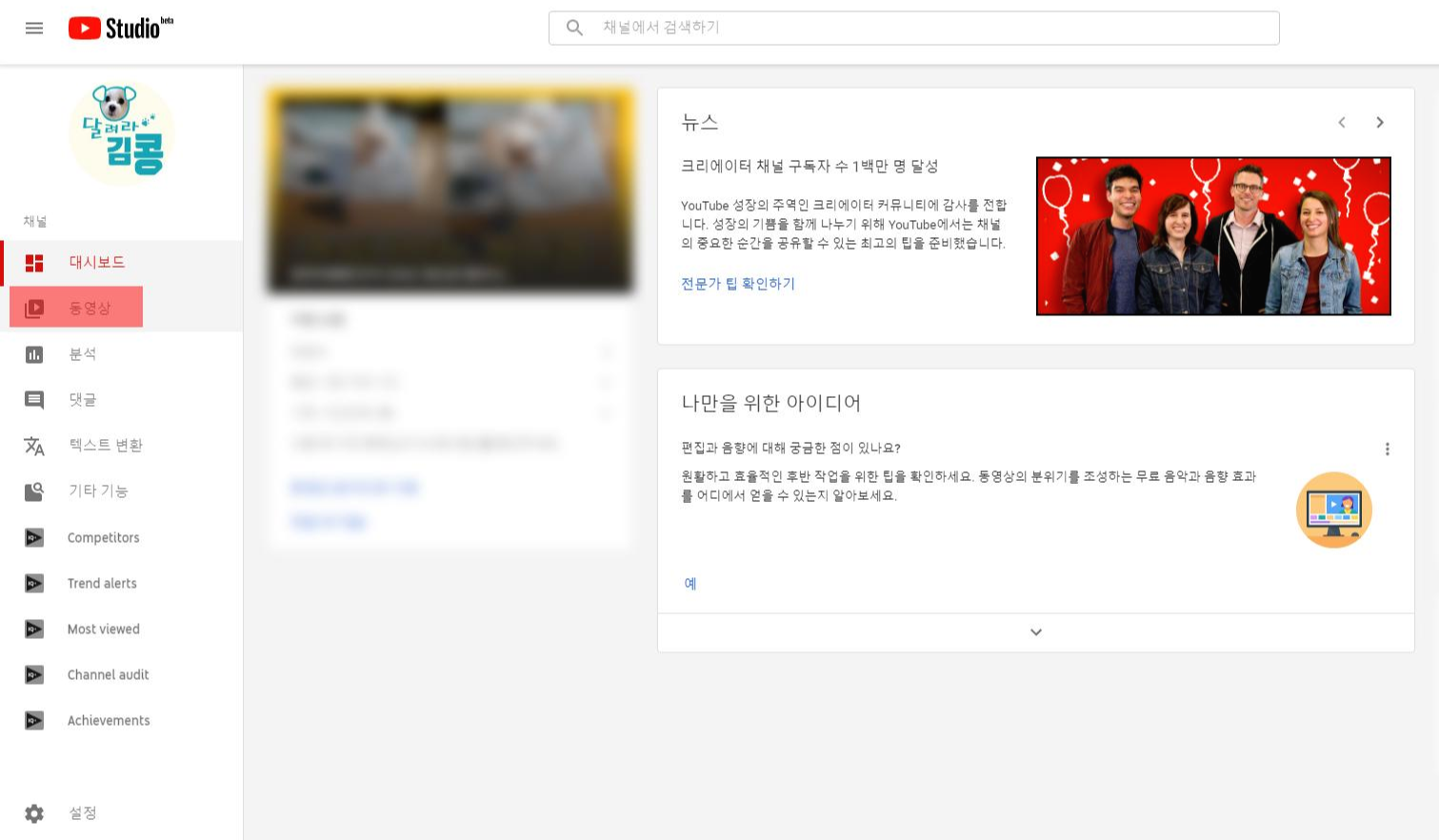Viewport: 1439px width, 840px height.
Task: Open the hamburger navigation menu
Action: (34, 28)
